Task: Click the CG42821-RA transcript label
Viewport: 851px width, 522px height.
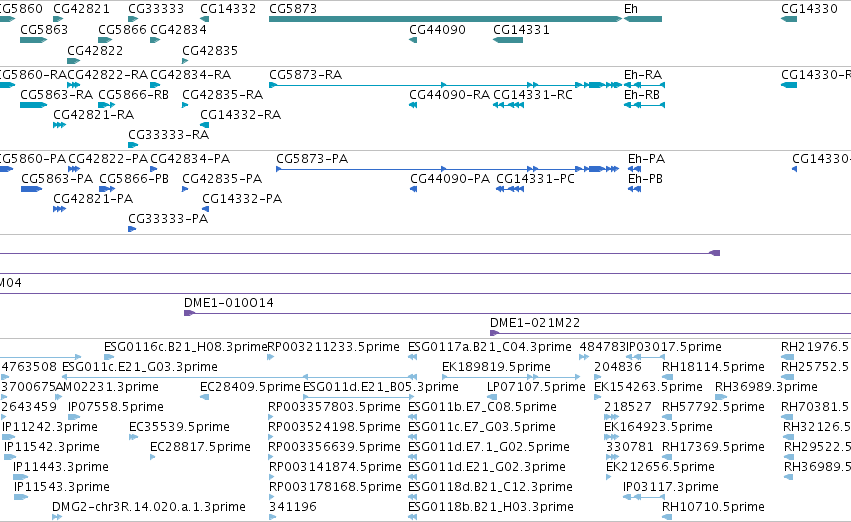Action: click(x=93, y=114)
